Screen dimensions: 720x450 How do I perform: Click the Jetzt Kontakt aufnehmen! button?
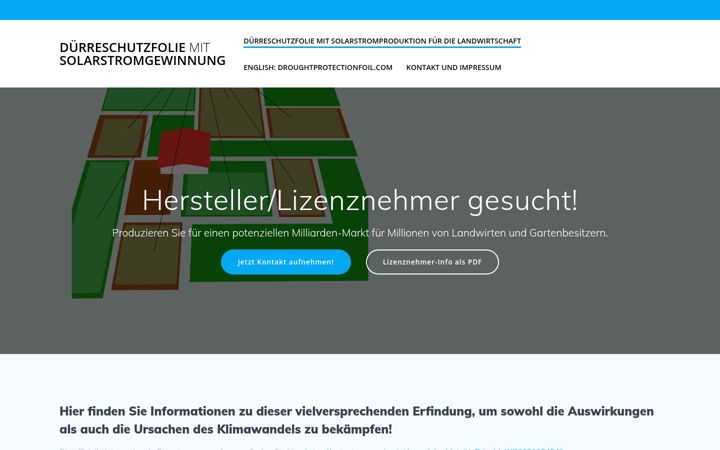pos(286,262)
